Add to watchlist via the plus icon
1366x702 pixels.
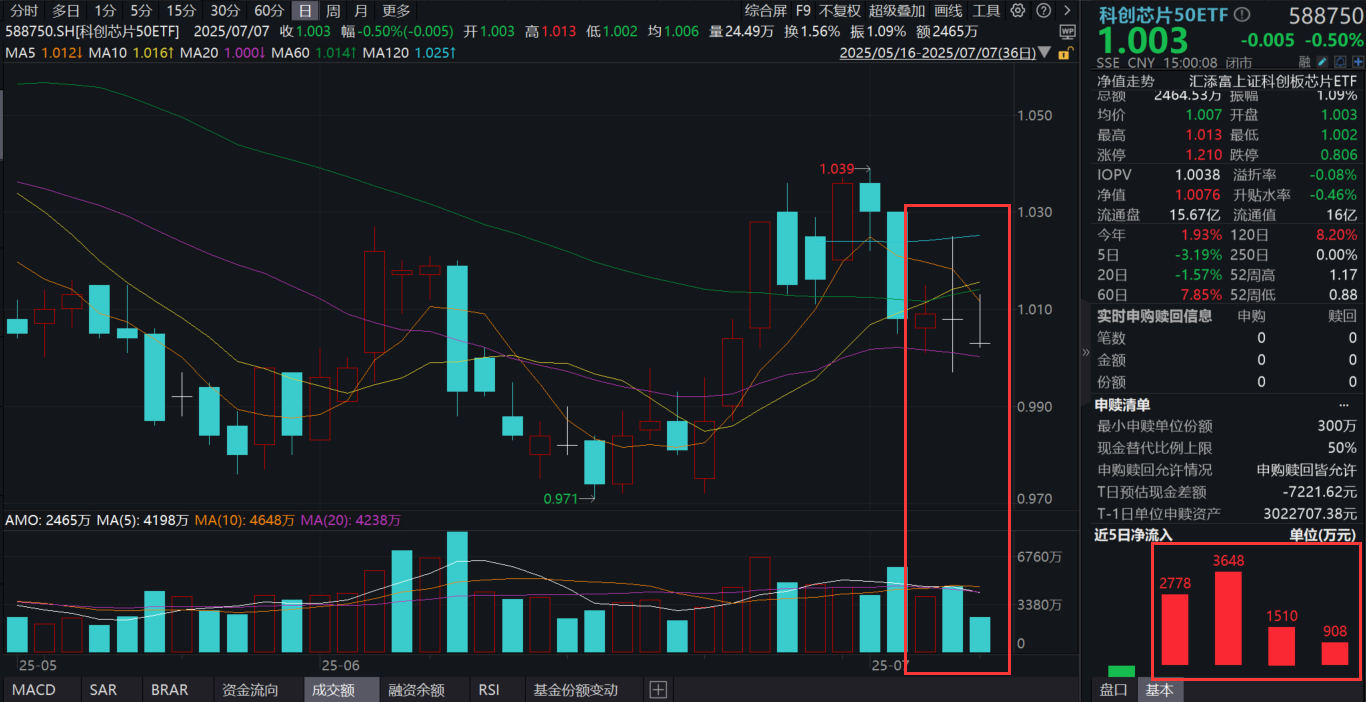1358,61
